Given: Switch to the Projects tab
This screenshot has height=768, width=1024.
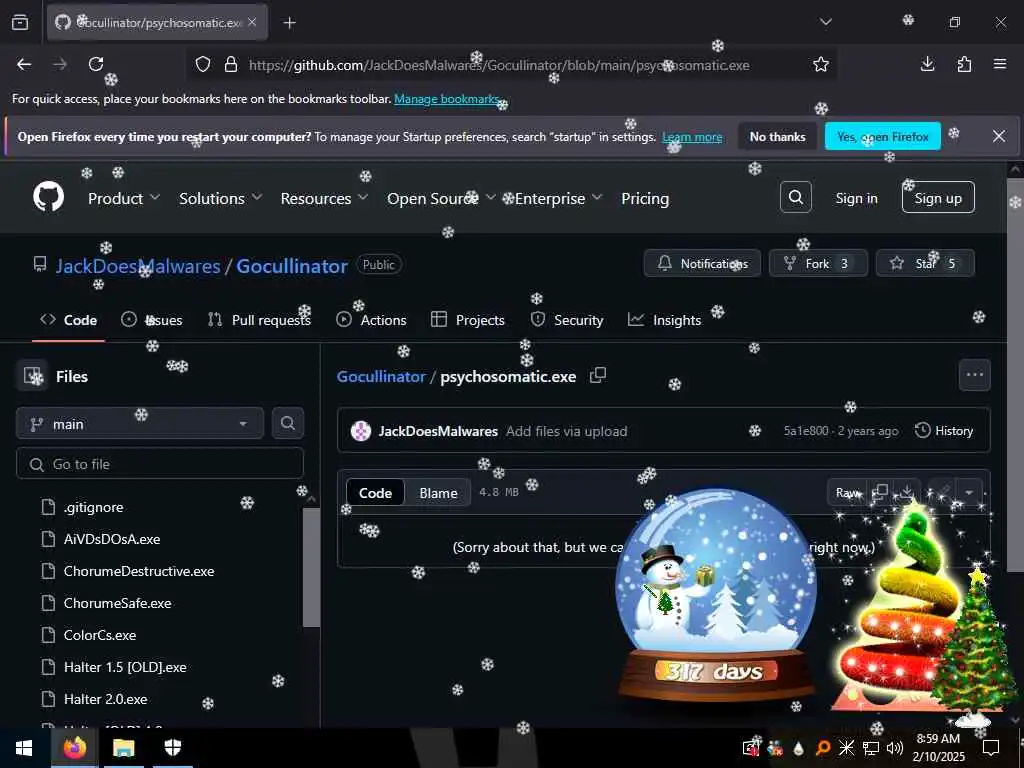Looking at the screenshot, I should click(x=468, y=320).
